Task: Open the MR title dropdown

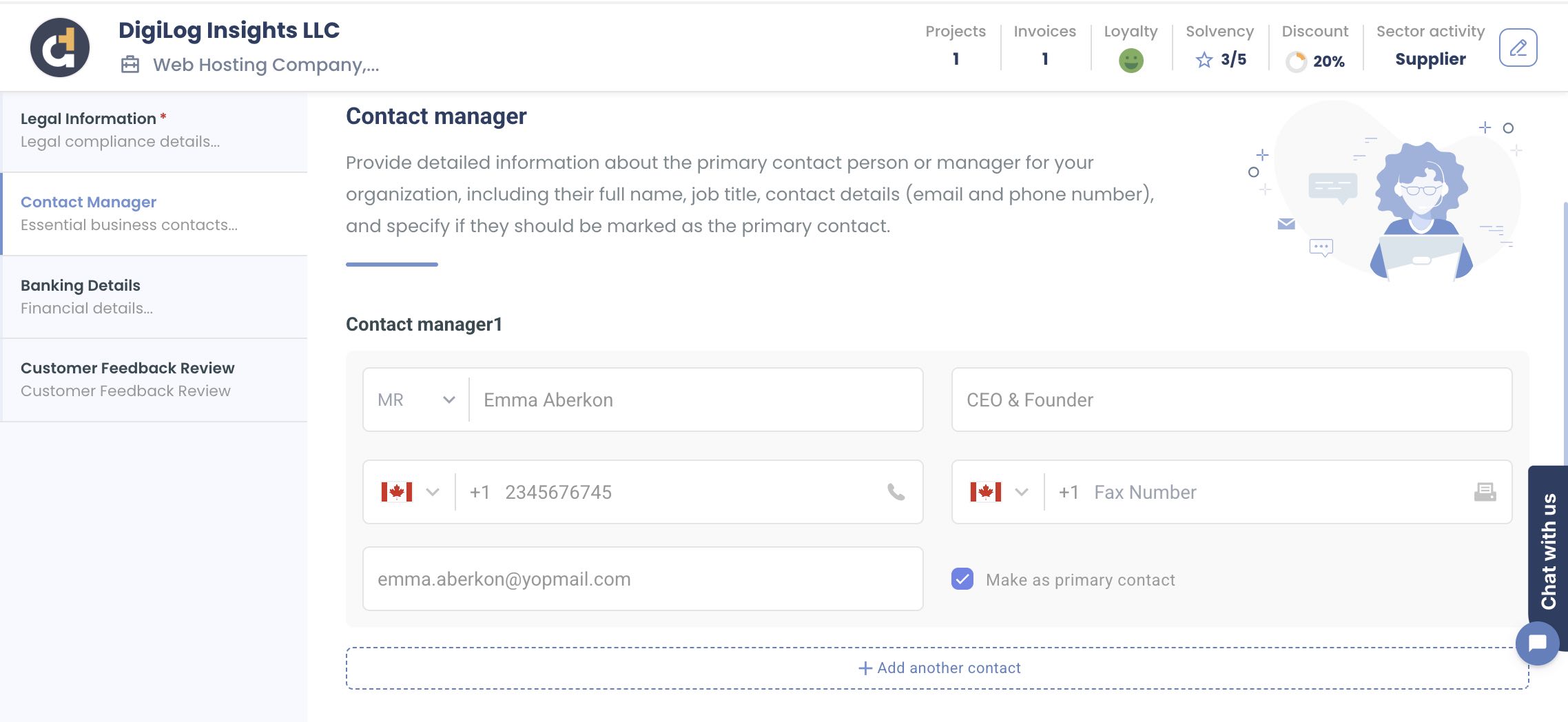Action: [x=415, y=400]
